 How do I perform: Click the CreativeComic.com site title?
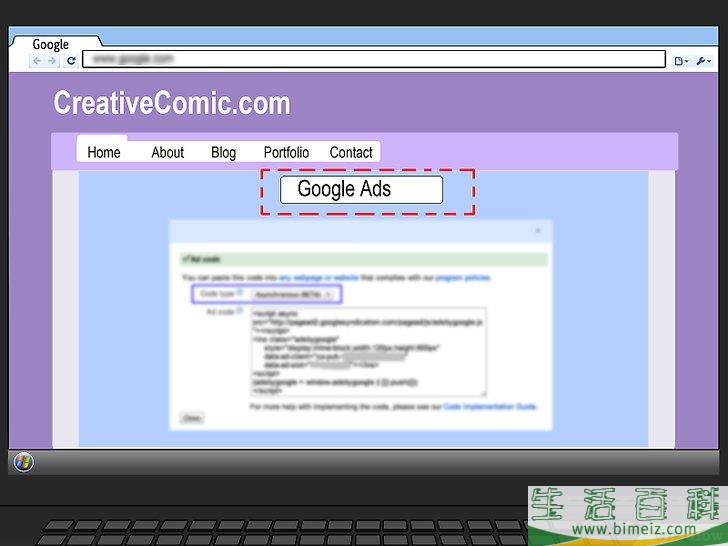click(172, 103)
